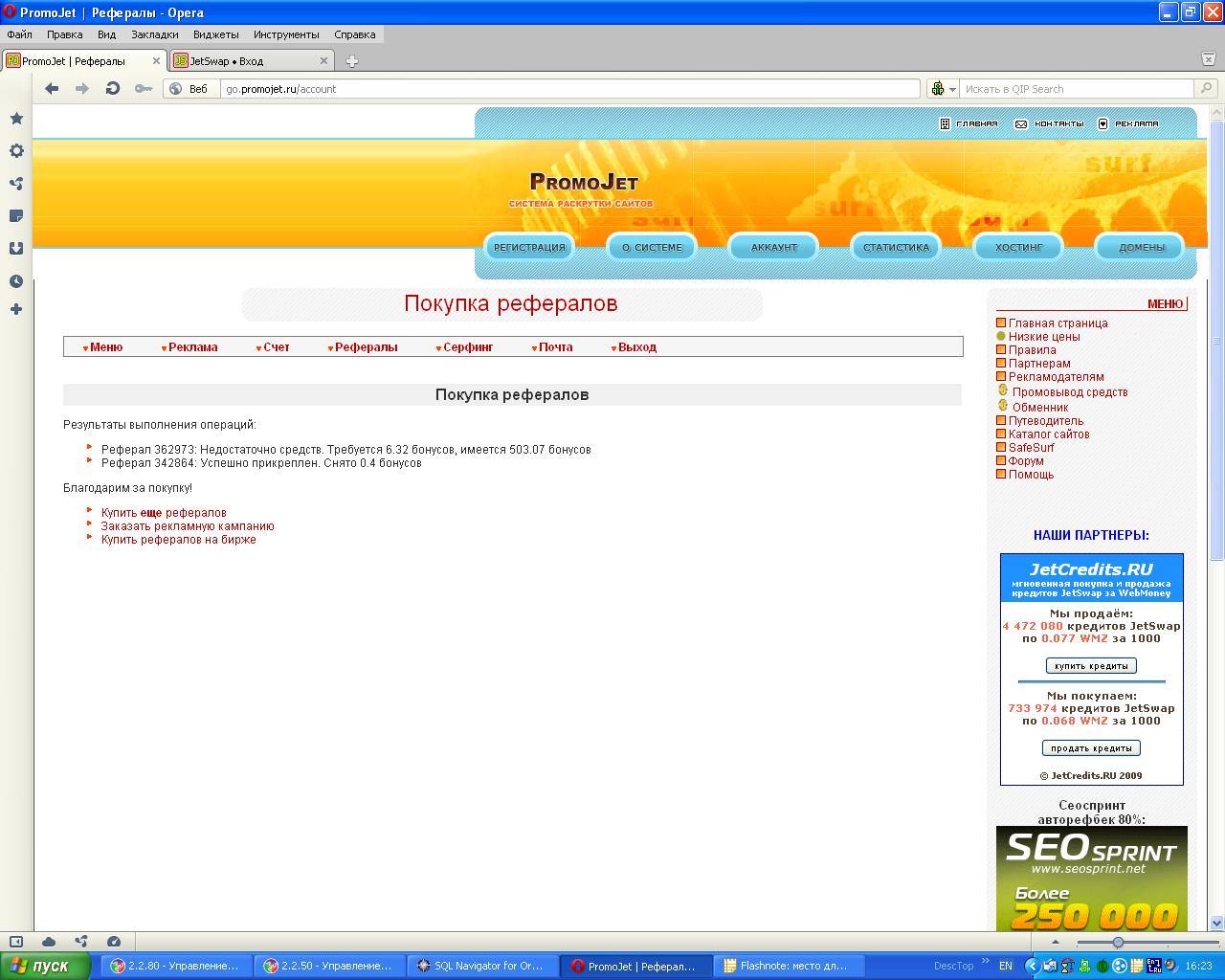The image size is (1225, 980).
Task: Open the Инструменты menu
Action: [x=286, y=34]
